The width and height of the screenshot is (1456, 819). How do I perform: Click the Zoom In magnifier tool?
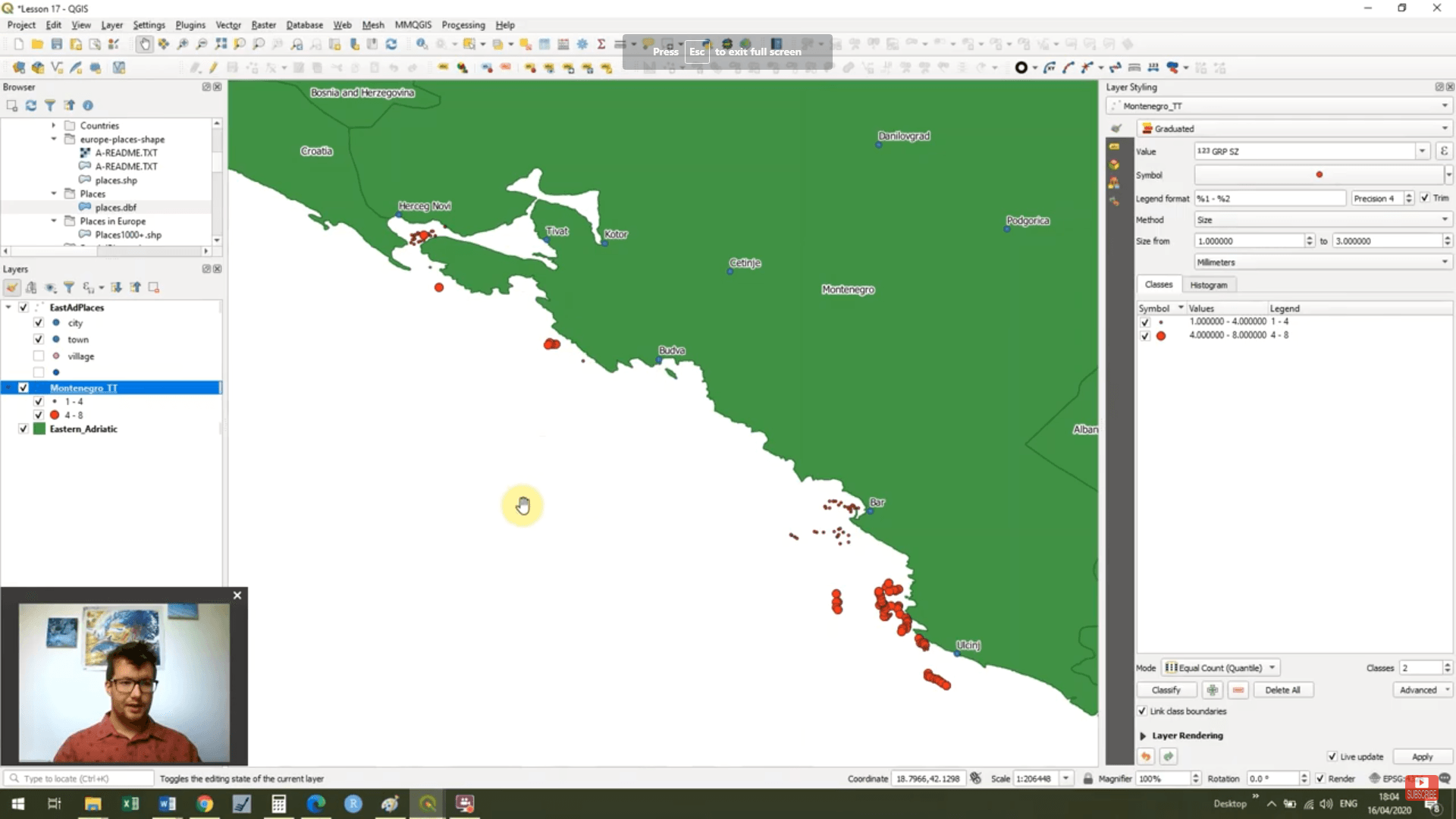click(183, 44)
